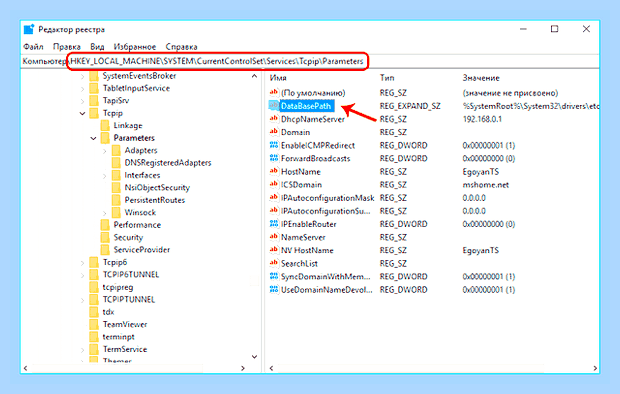This screenshot has height=394, width=620.
Task: Select the terminpt key in tree
Action: tap(119, 337)
